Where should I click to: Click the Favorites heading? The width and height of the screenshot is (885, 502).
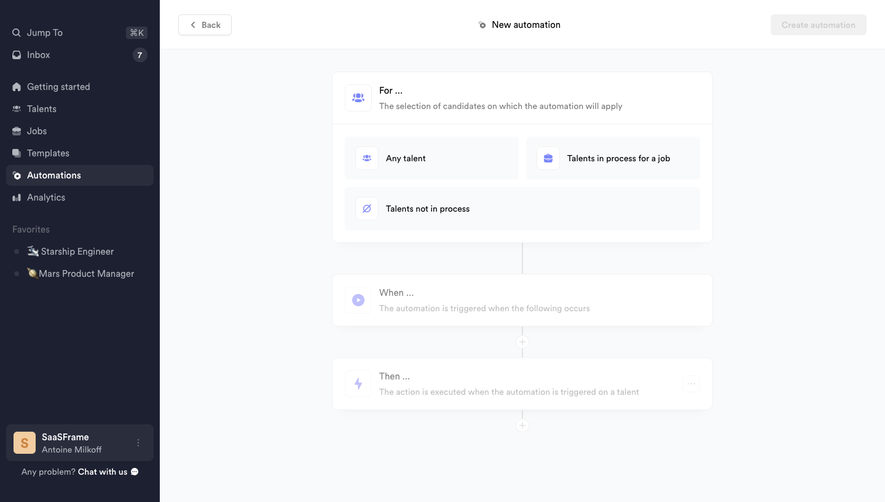click(x=31, y=229)
